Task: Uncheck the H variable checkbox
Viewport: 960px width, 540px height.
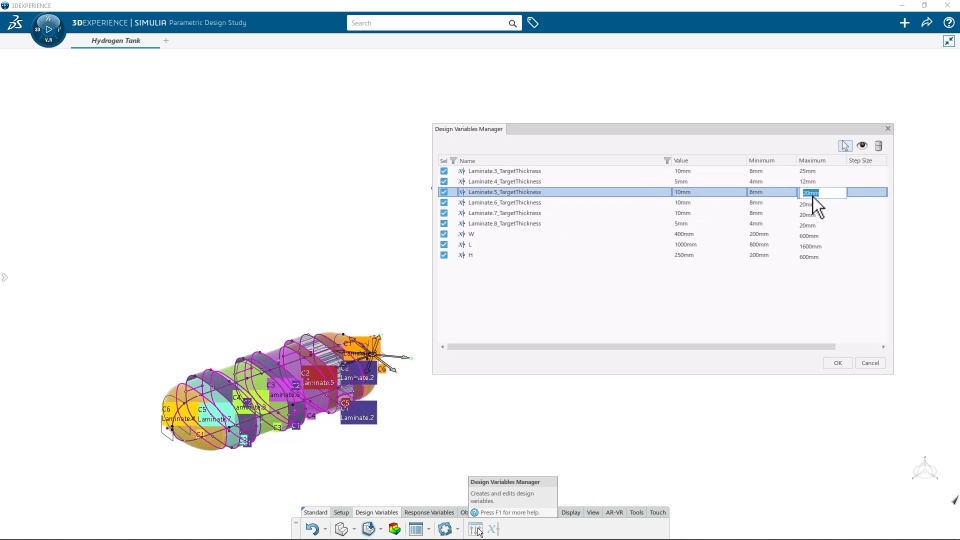Action: [x=444, y=255]
